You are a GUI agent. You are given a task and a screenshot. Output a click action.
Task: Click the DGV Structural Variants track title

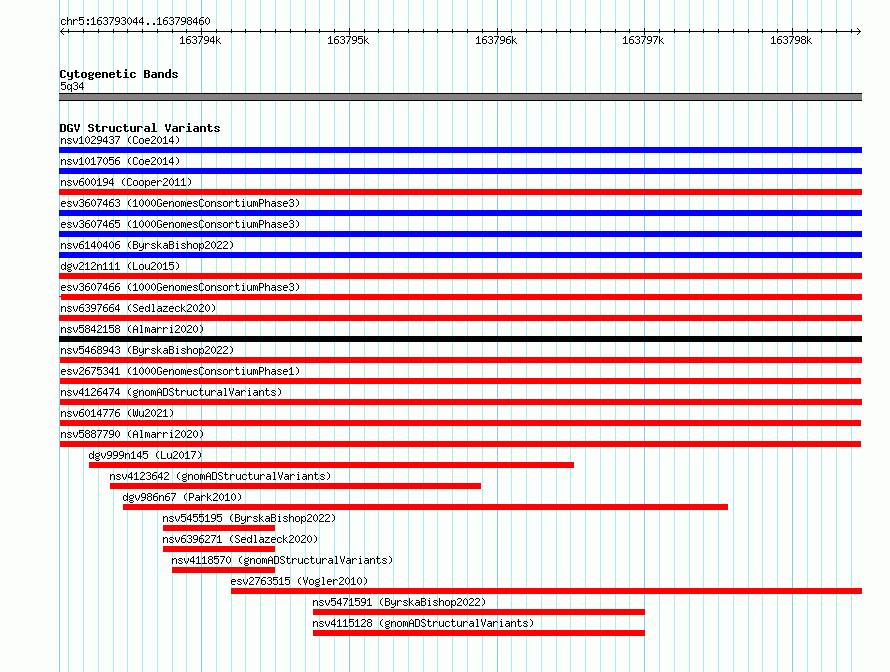tap(140, 128)
